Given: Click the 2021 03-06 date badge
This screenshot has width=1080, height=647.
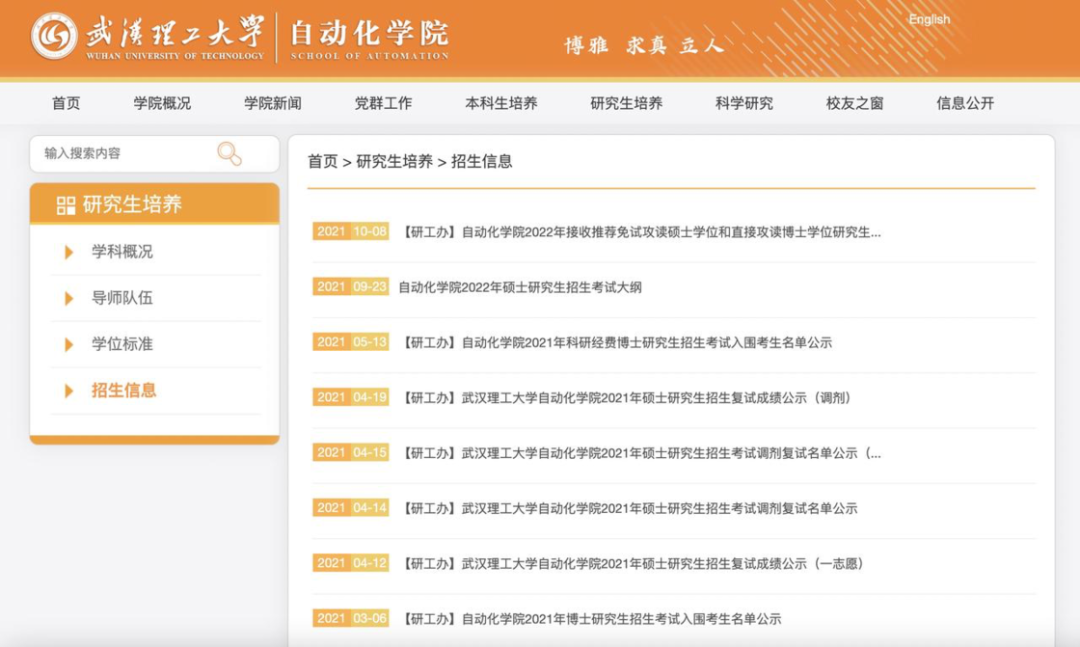Looking at the screenshot, I should click(351, 618).
